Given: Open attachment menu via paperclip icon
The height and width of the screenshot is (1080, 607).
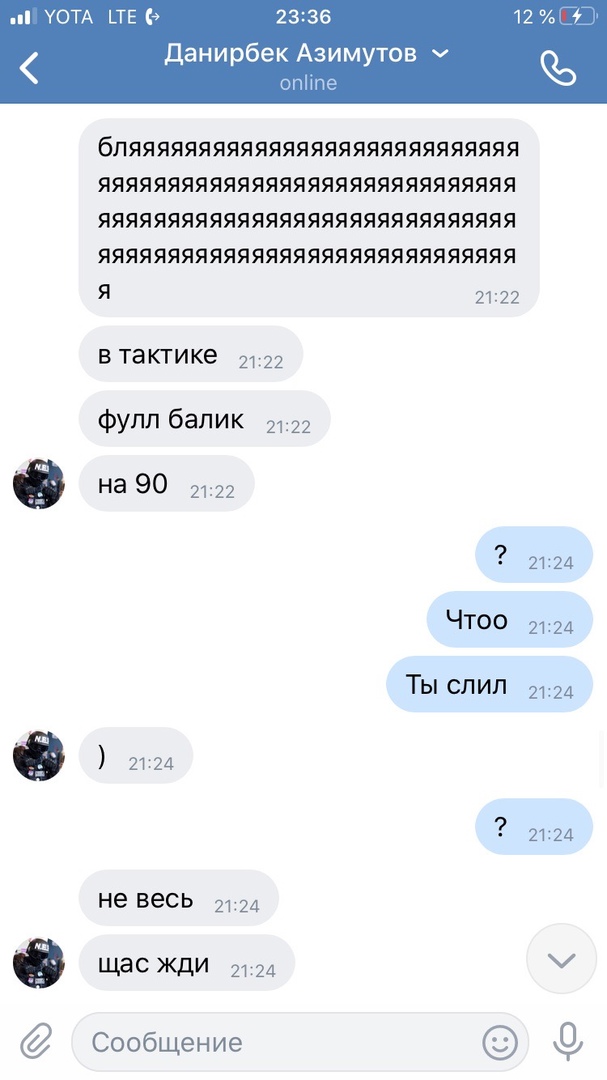Looking at the screenshot, I should point(36,1041).
